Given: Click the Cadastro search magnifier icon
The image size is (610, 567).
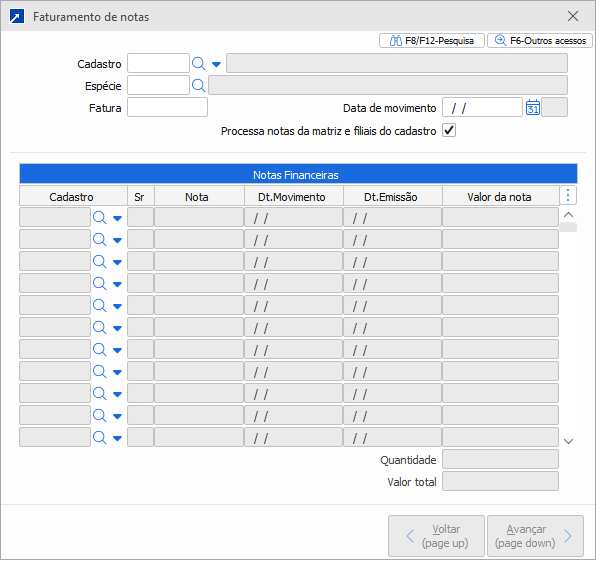Looking at the screenshot, I should point(198,64).
